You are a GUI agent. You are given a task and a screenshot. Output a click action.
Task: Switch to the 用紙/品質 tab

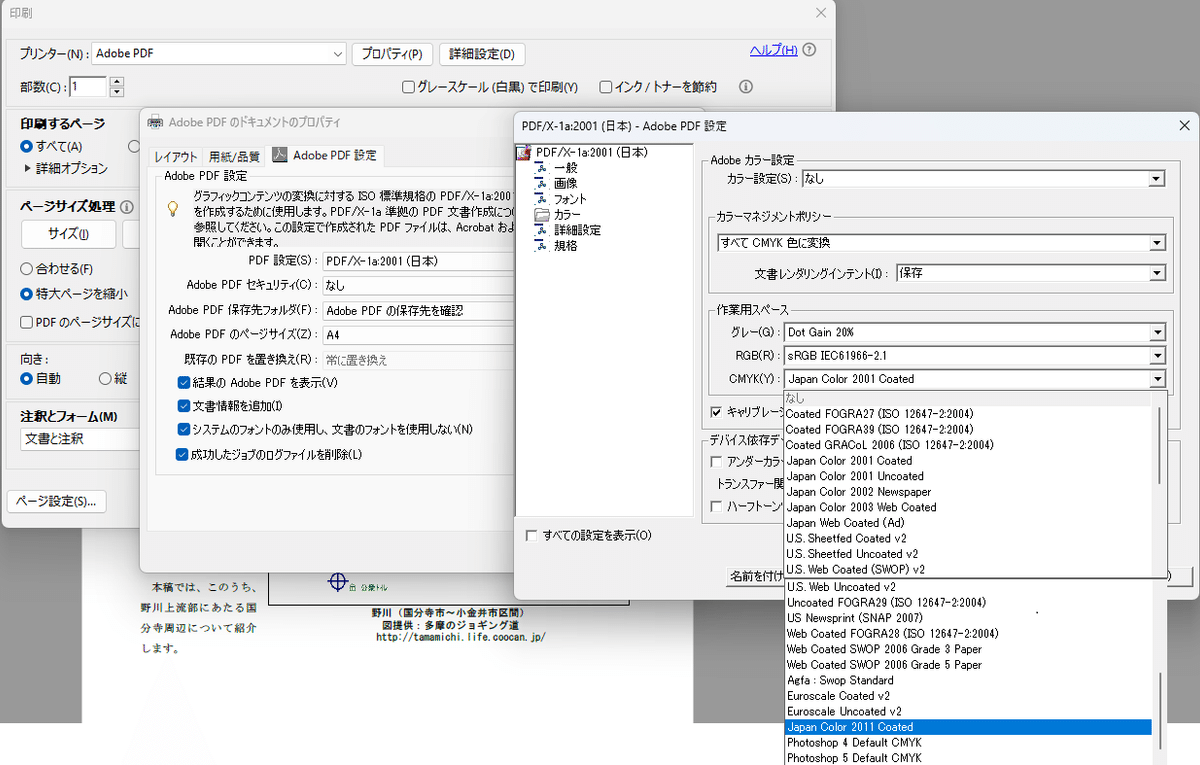click(x=234, y=156)
